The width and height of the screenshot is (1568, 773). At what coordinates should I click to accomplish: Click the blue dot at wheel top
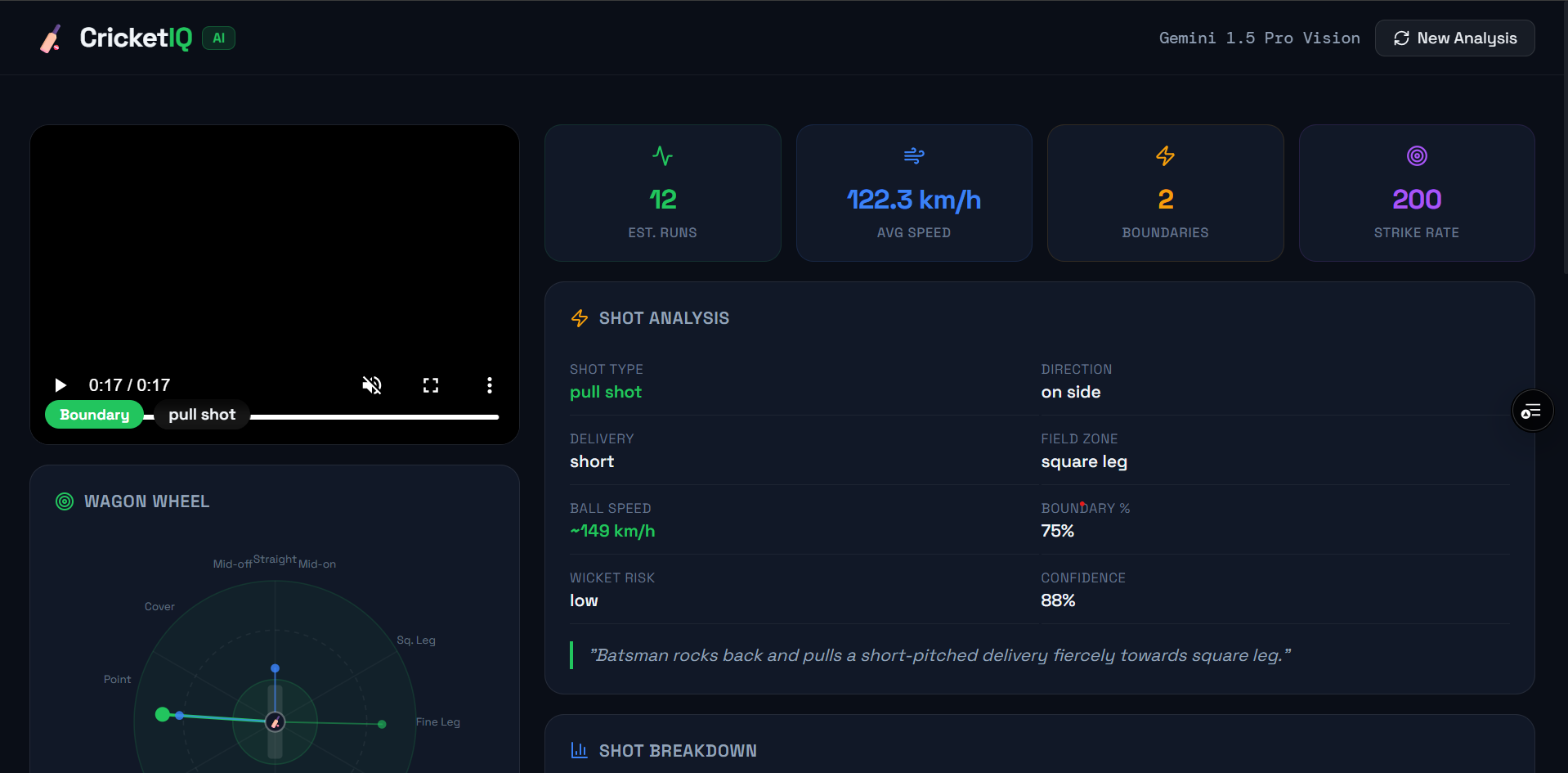(x=275, y=668)
